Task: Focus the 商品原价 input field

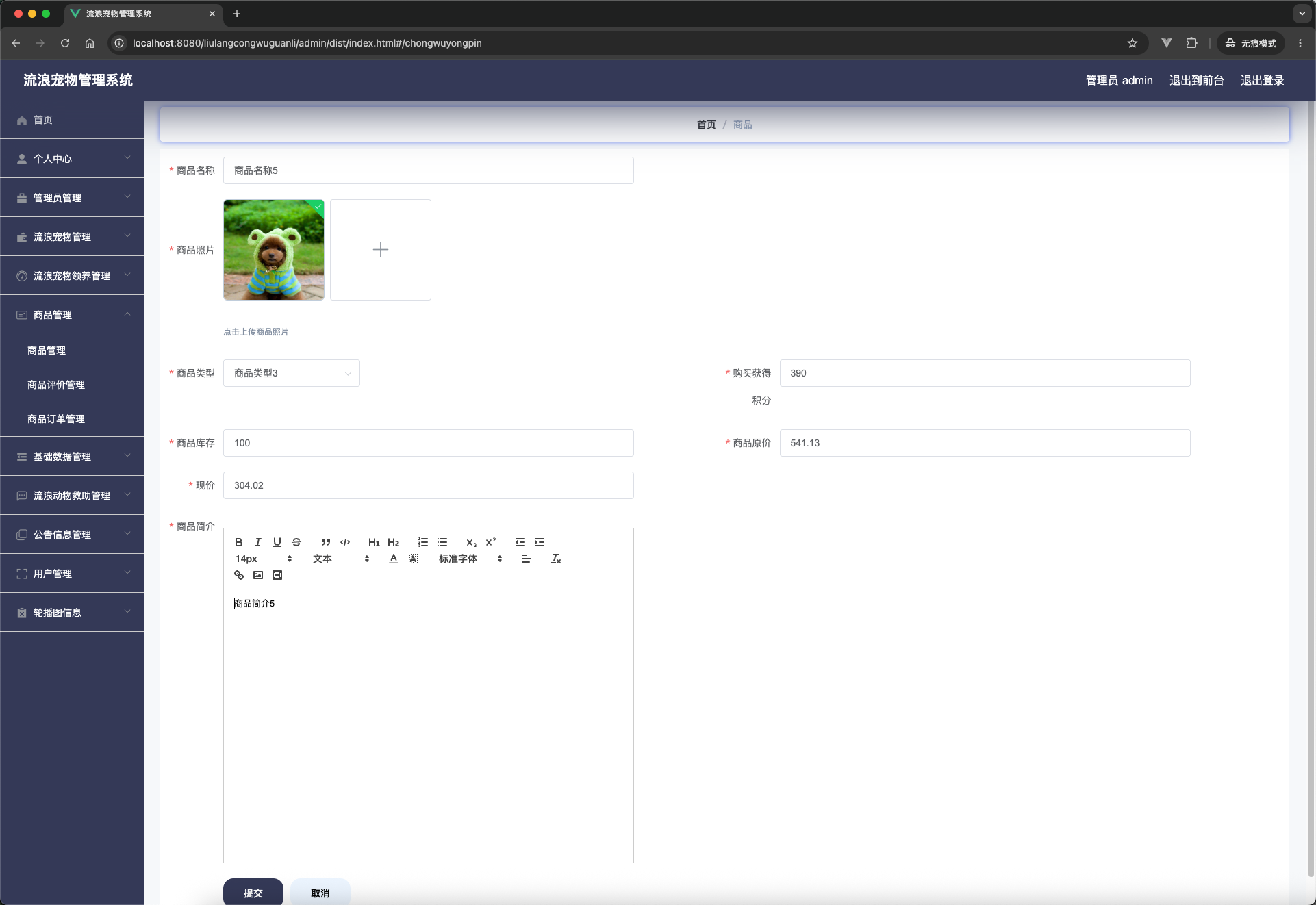Action: (x=985, y=443)
